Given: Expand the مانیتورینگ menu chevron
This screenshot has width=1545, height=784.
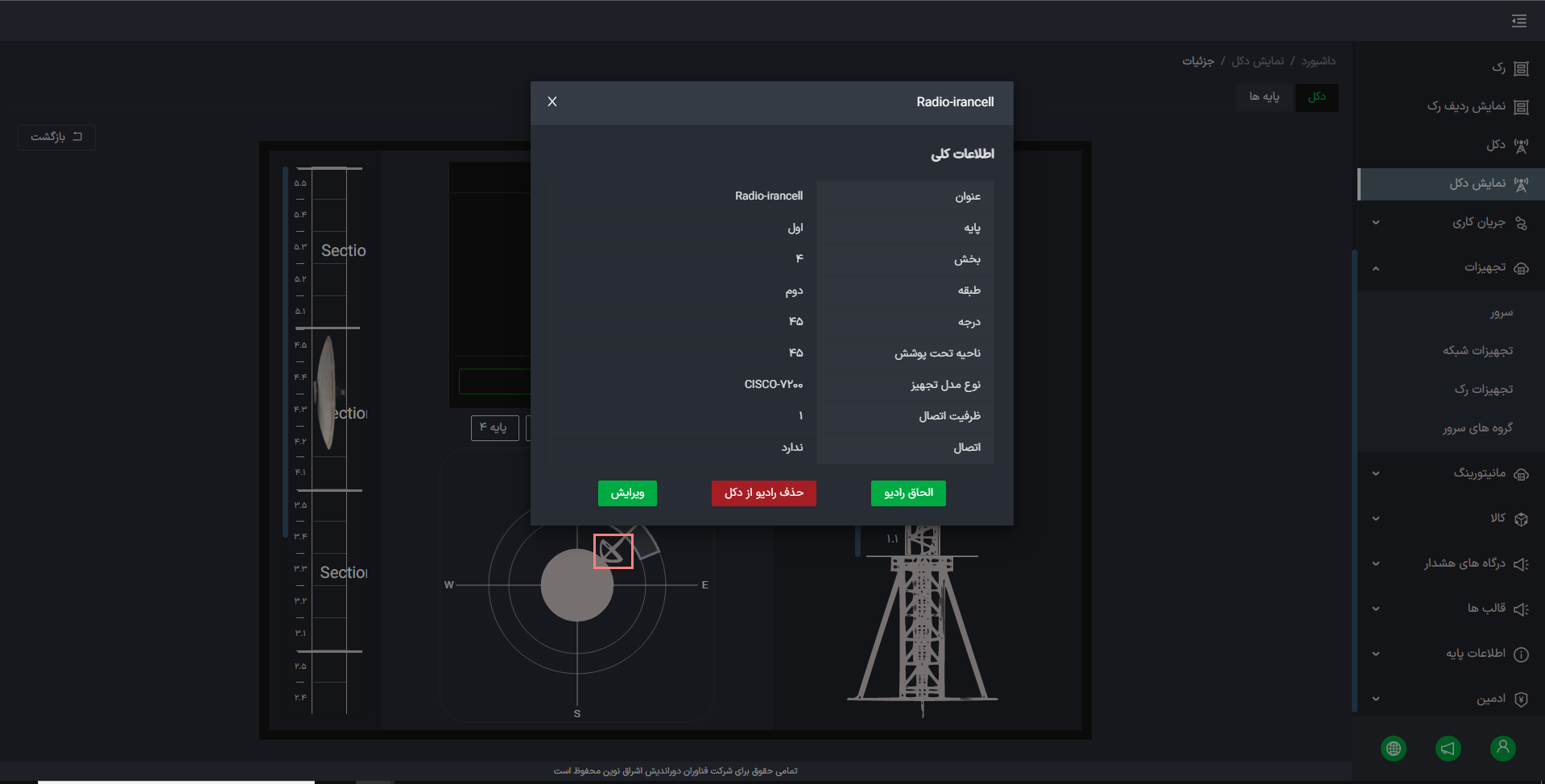Looking at the screenshot, I should (1376, 474).
